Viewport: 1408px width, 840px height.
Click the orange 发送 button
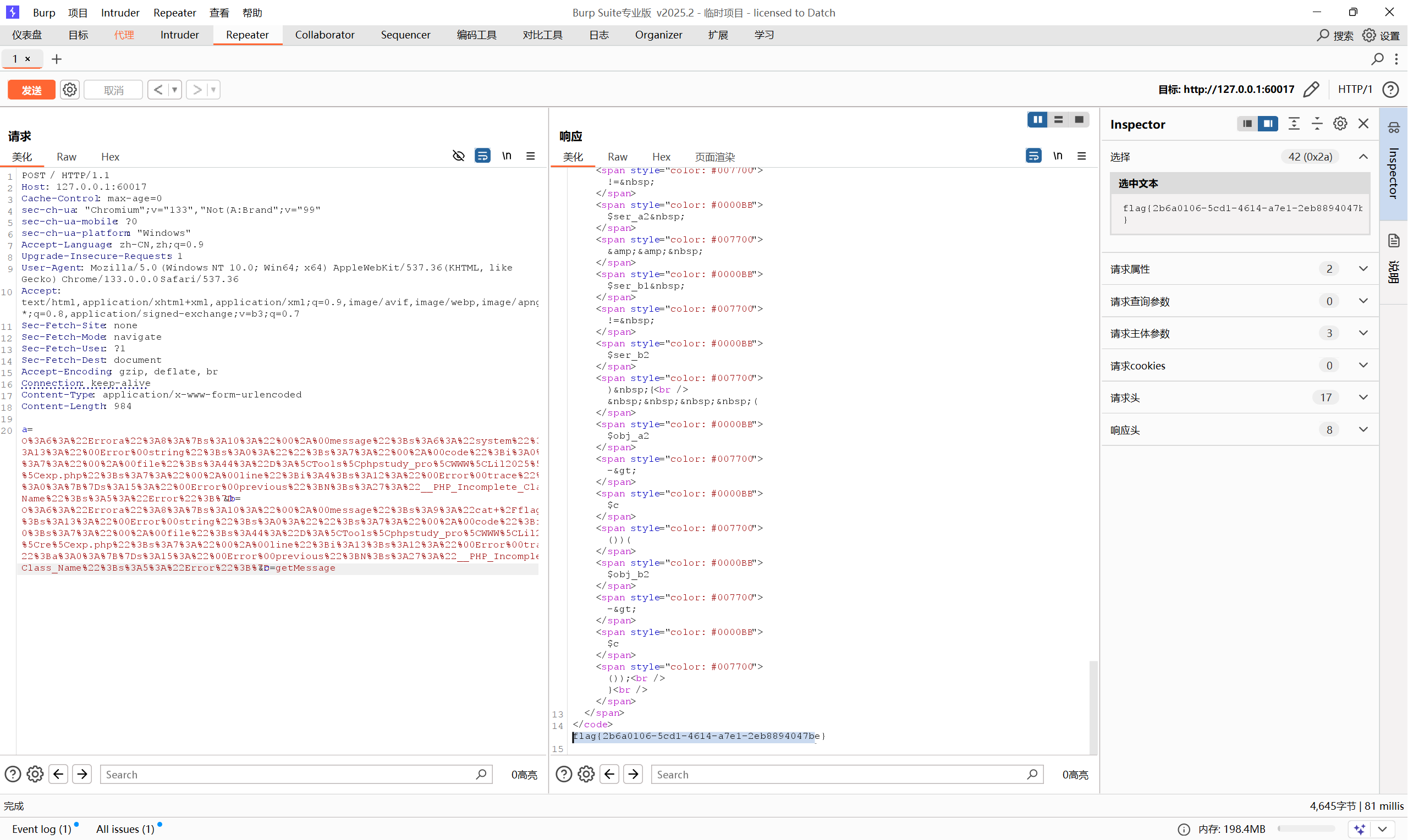click(x=32, y=90)
